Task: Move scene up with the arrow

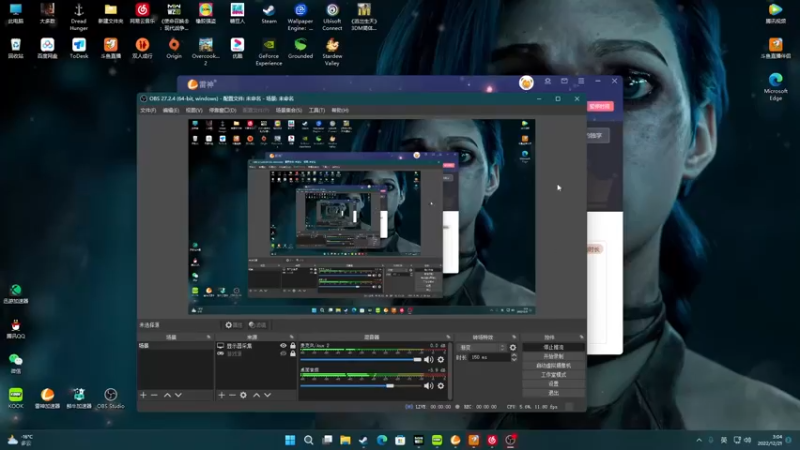Action: point(167,395)
